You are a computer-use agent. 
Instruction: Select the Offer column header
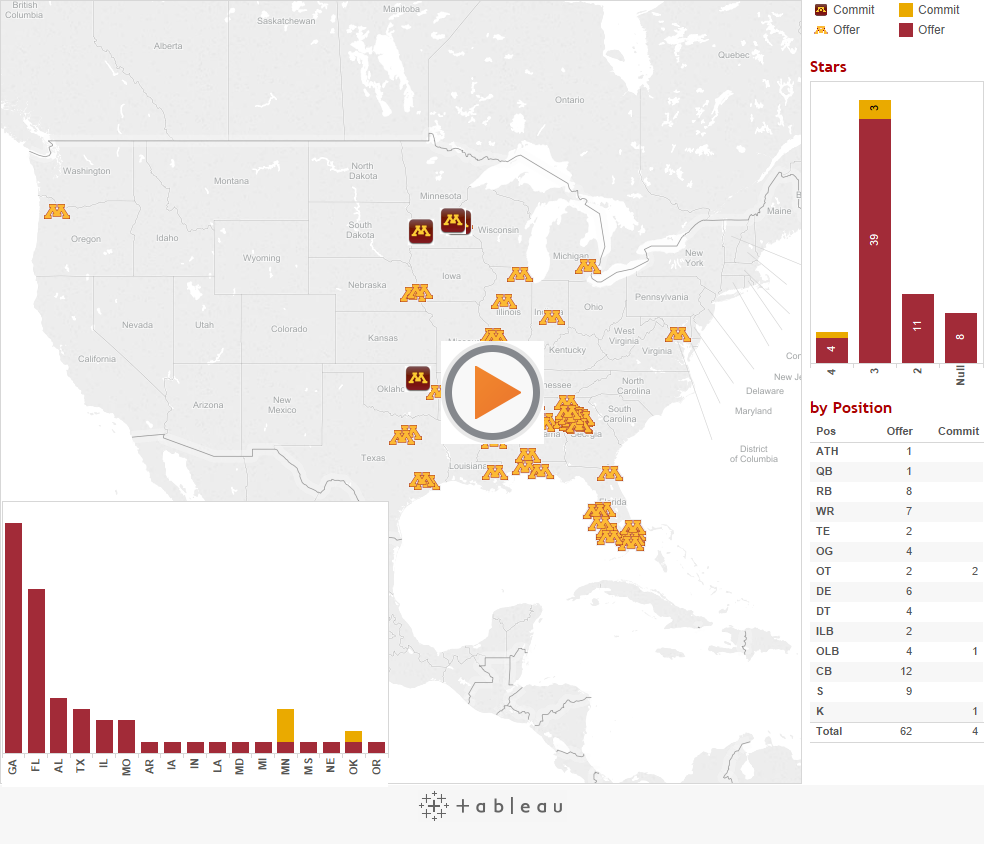click(899, 431)
